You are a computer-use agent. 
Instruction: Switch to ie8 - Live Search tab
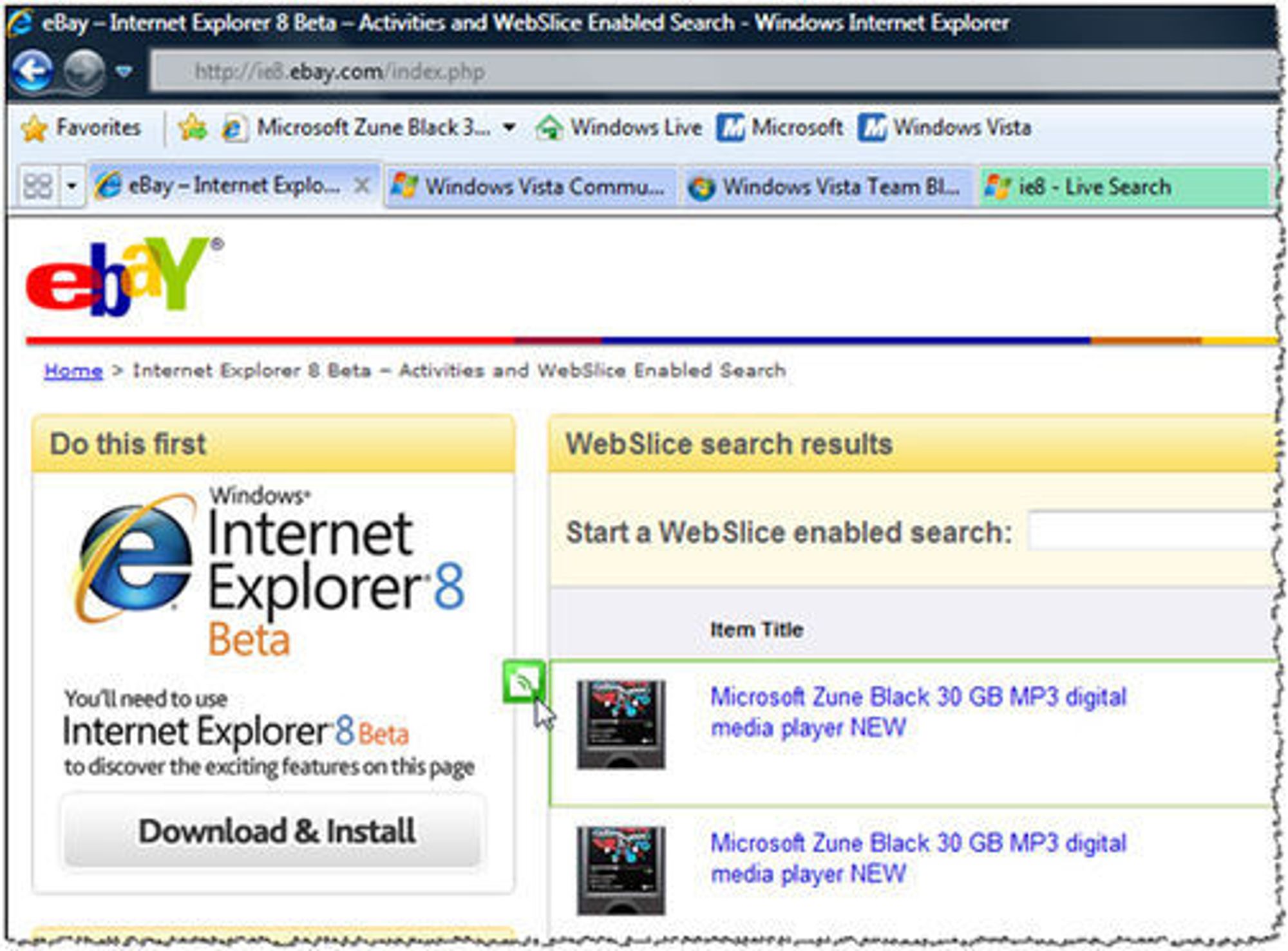click(x=1124, y=187)
